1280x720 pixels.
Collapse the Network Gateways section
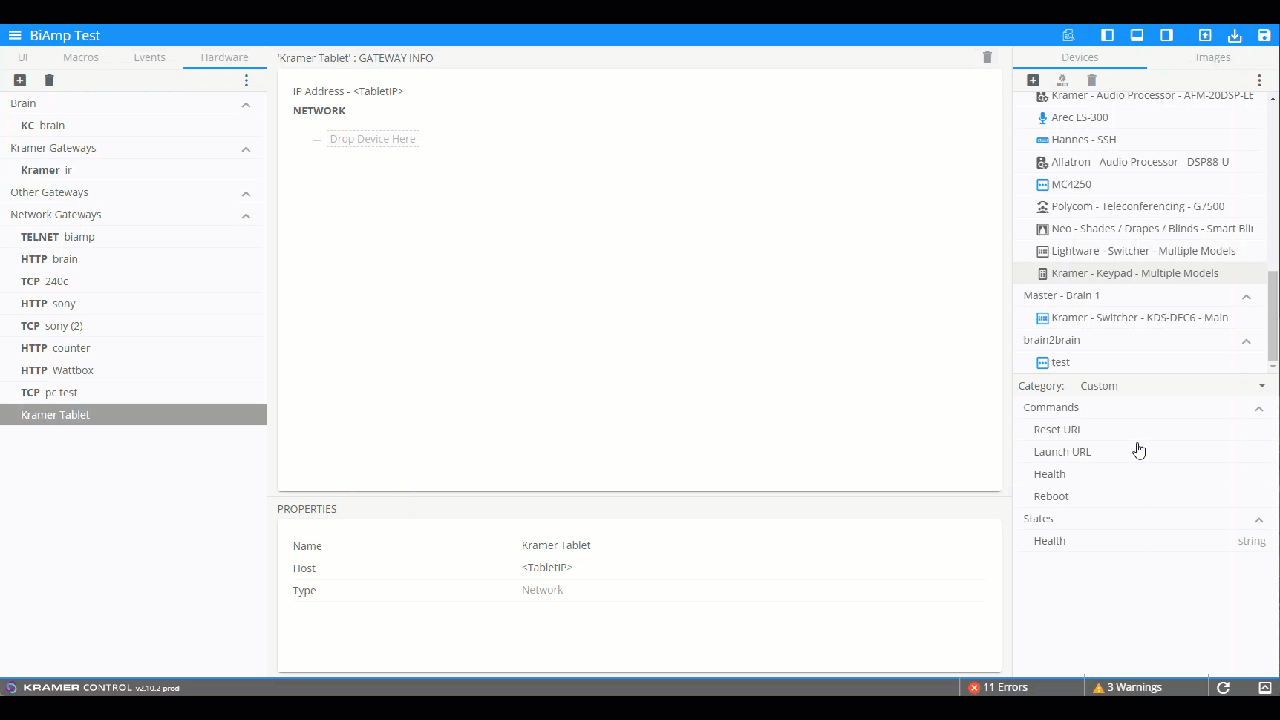pos(246,215)
